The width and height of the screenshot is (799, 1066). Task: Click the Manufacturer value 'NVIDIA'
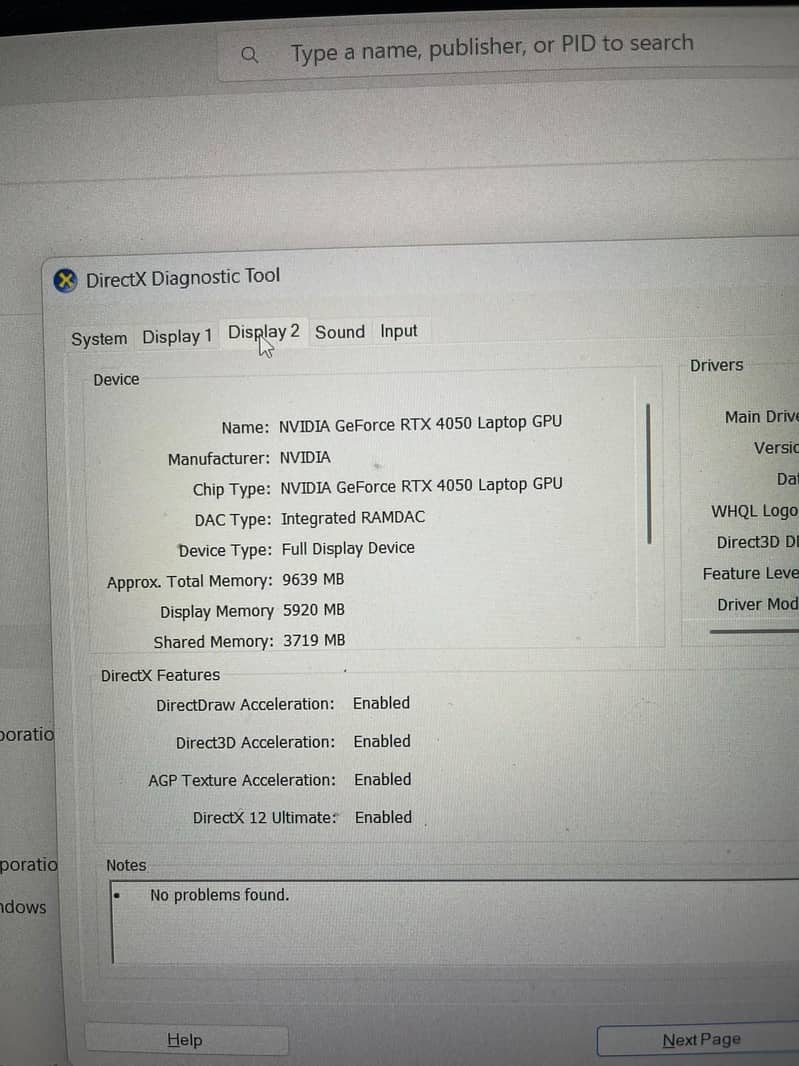tap(305, 458)
